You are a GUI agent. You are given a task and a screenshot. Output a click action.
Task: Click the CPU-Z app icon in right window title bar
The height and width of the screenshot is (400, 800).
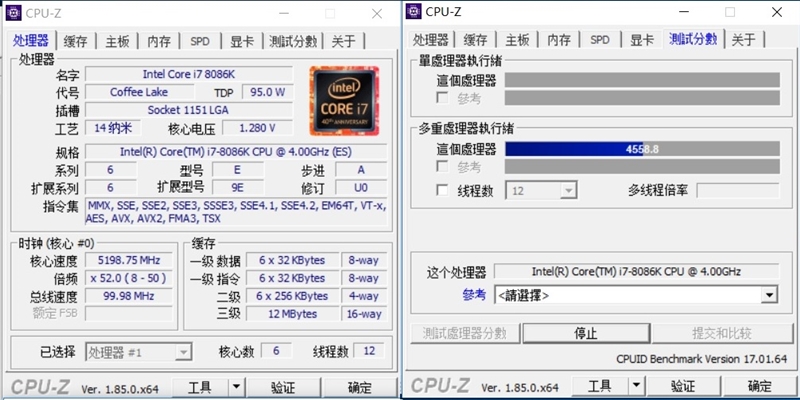(x=413, y=11)
